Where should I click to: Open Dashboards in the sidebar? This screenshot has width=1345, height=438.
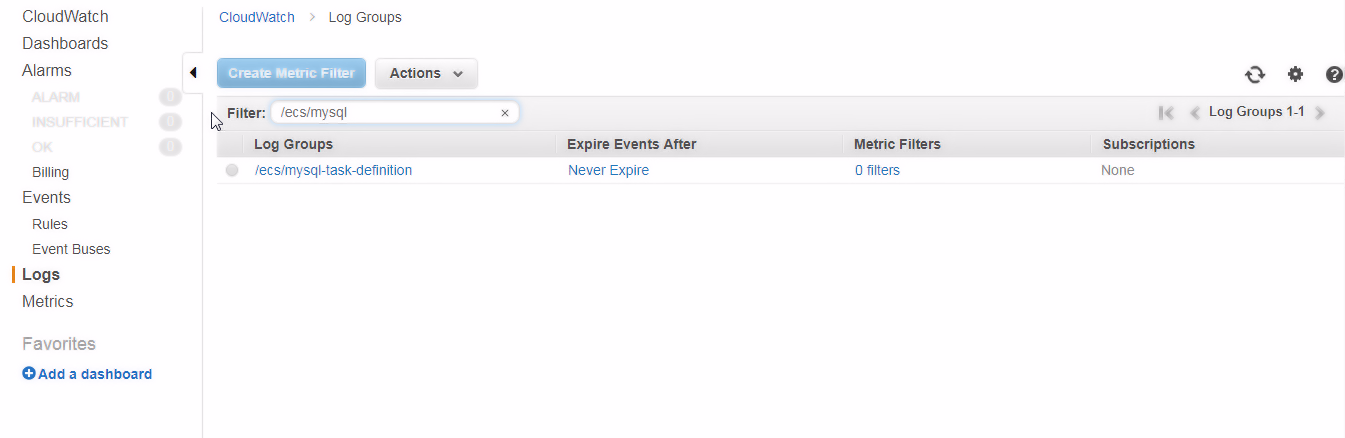tap(65, 43)
